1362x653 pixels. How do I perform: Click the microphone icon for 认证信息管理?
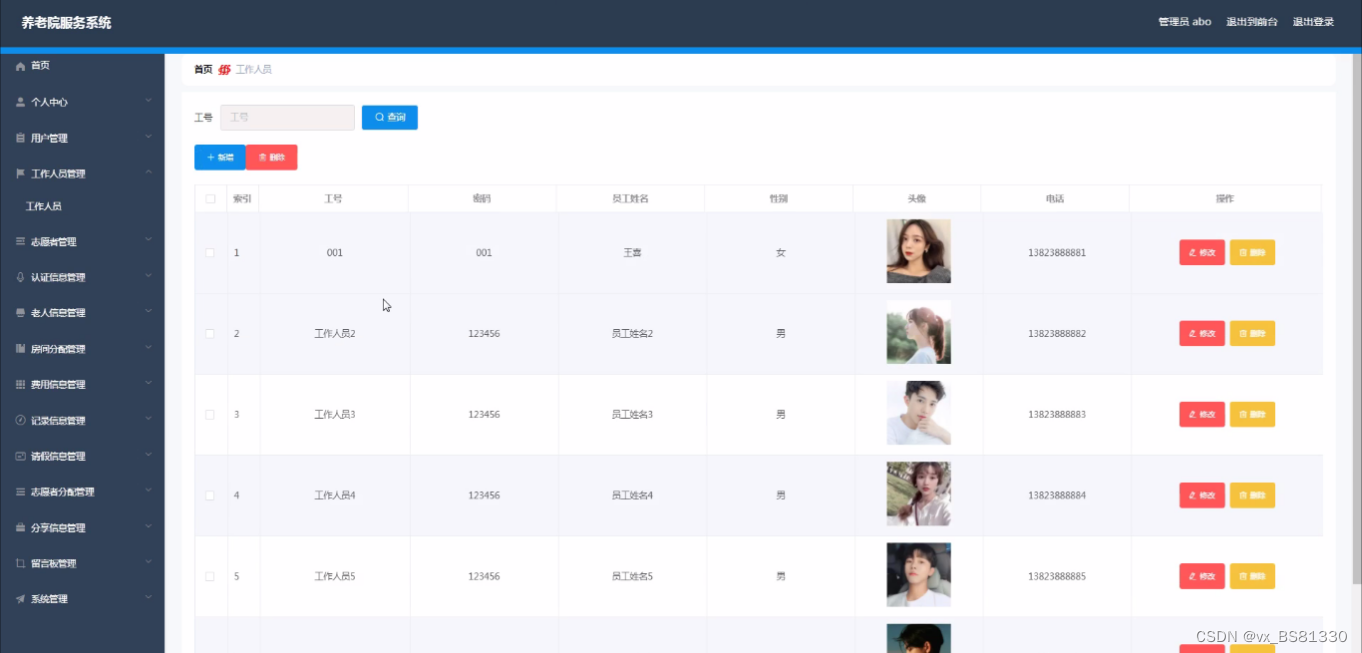click(20, 277)
